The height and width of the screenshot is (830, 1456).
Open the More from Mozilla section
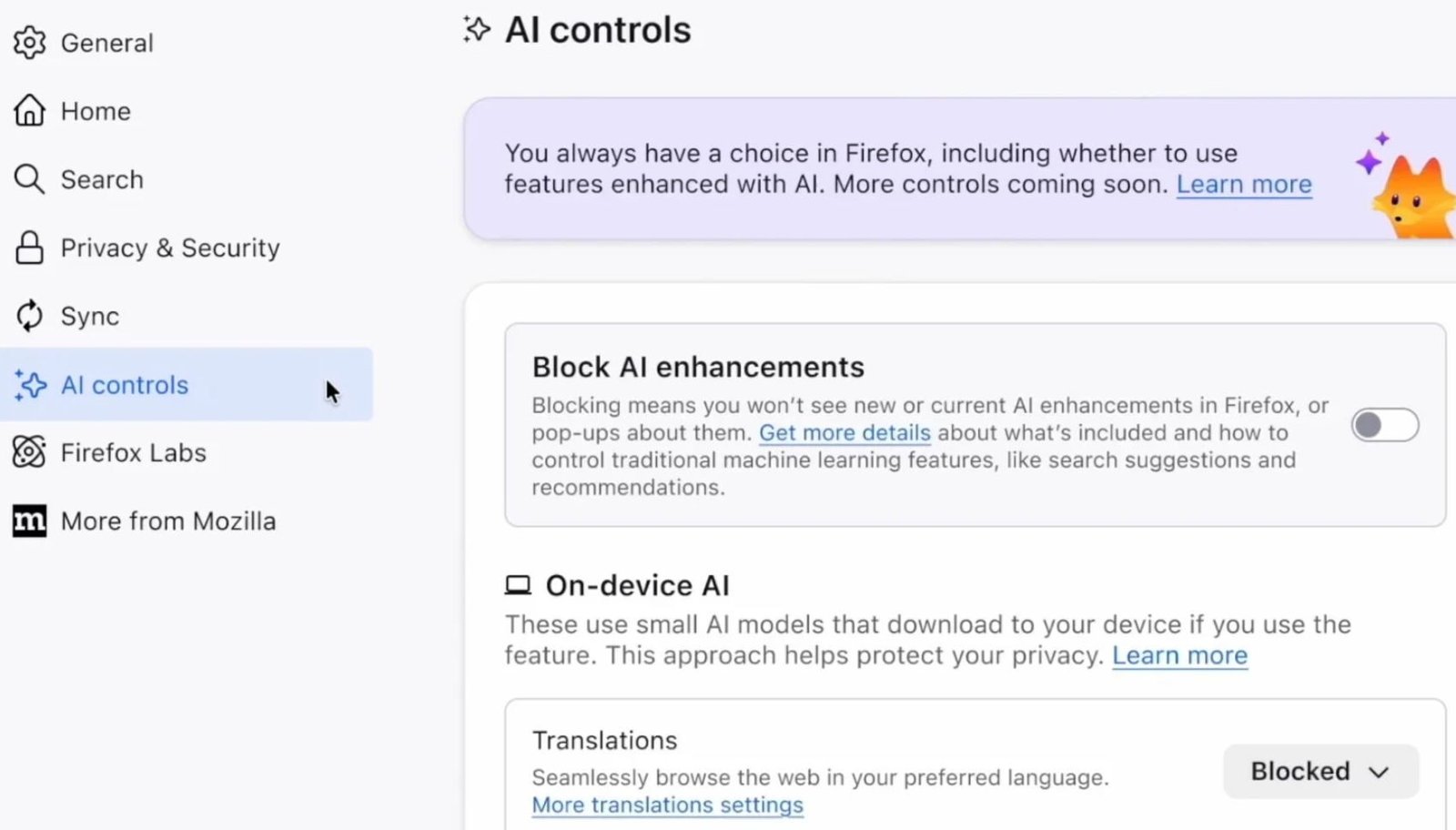[168, 521]
